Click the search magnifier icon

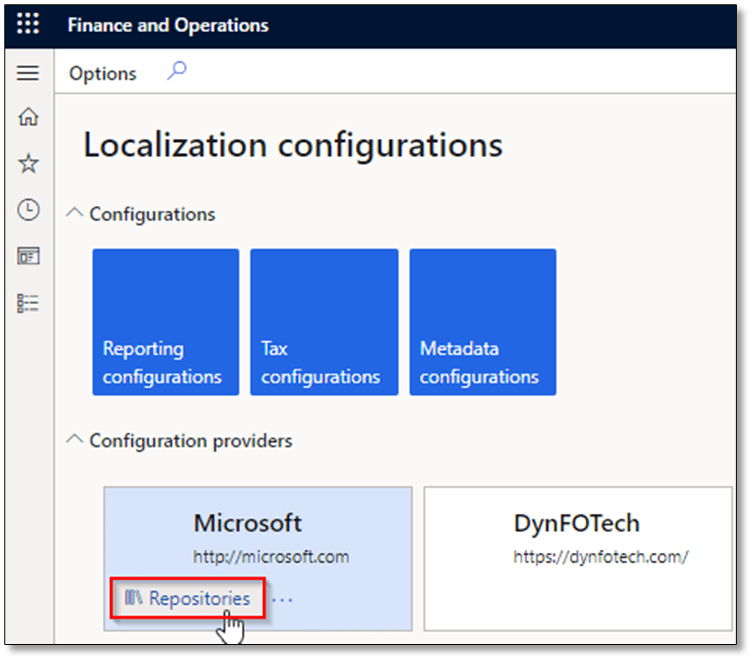pyautogui.click(x=176, y=71)
